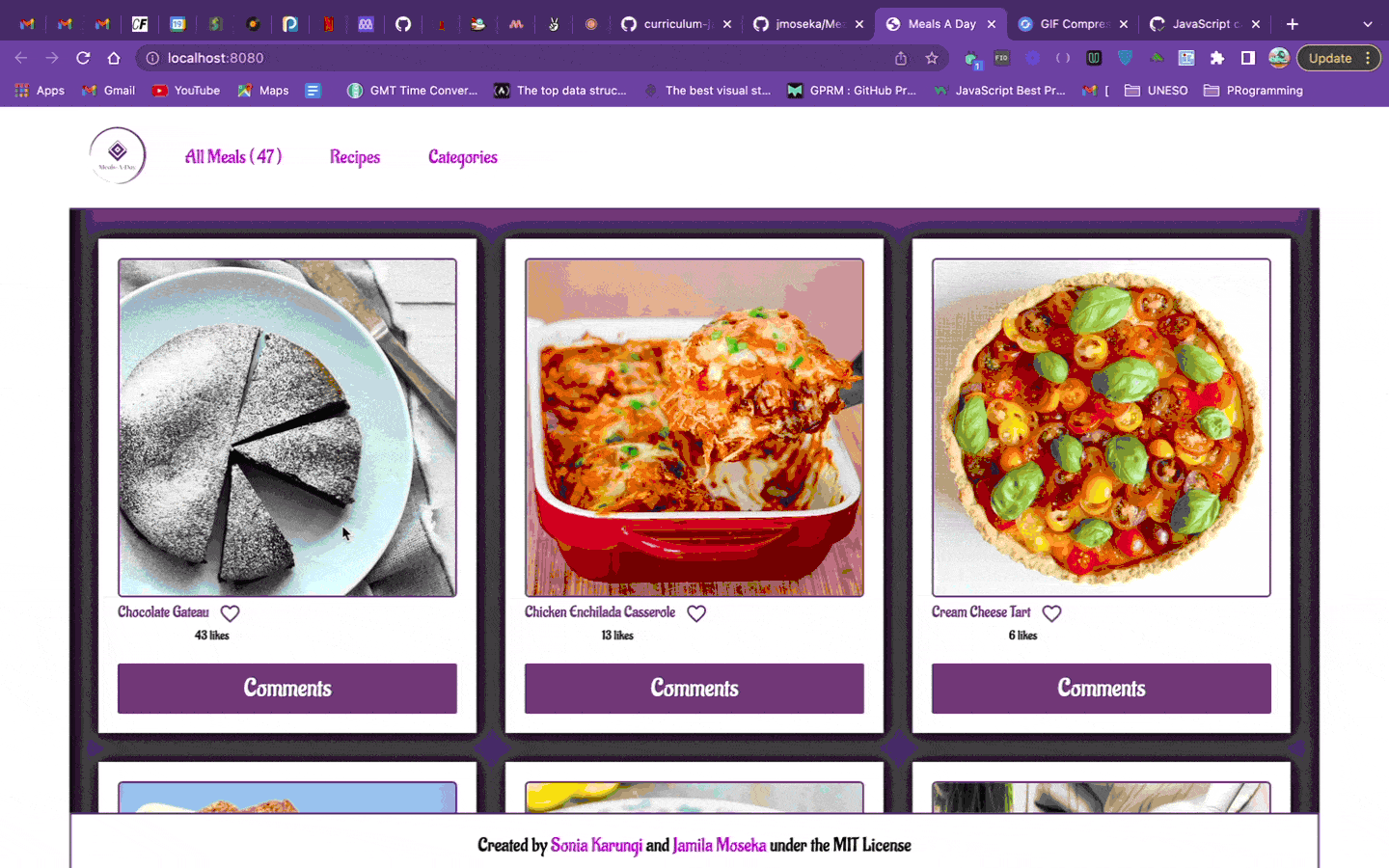Open the FIO extension icon
Viewport: 1389px width, 868px height.
coord(1001,58)
